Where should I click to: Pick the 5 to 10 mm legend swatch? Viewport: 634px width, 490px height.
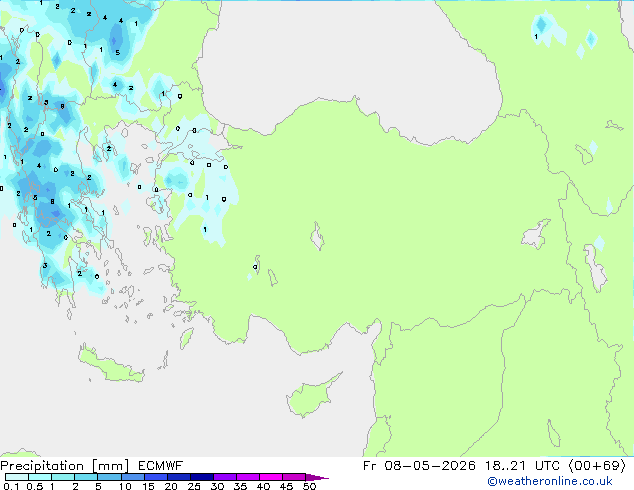(110, 477)
